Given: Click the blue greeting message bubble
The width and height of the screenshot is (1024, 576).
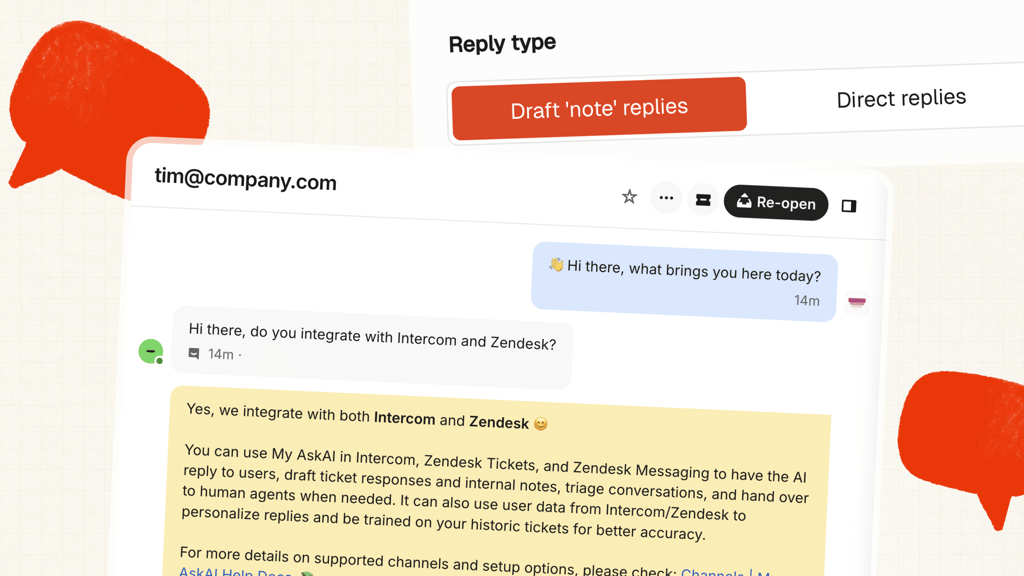Looking at the screenshot, I should (x=684, y=282).
